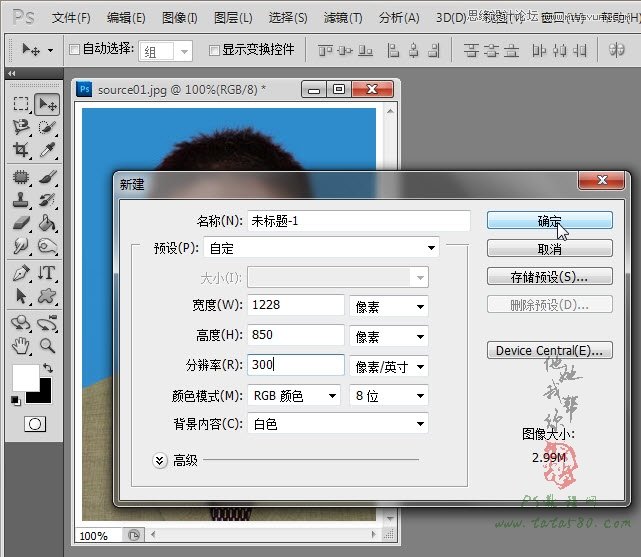641x557 pixels.
Task: Open the 选择(S) menu
Action: pos(288,18)
